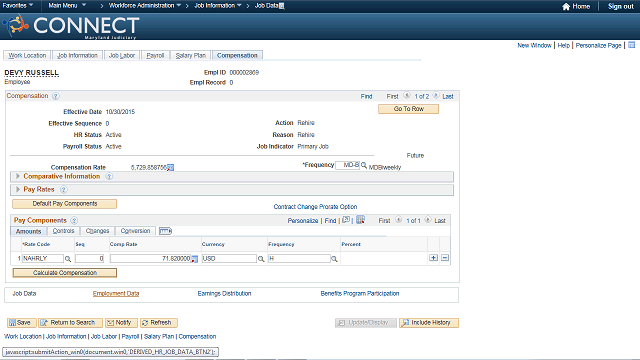This screenshot has height=360, width=640.
Task: Switch to the Job Information tab
Action: (x=77, y=56)
